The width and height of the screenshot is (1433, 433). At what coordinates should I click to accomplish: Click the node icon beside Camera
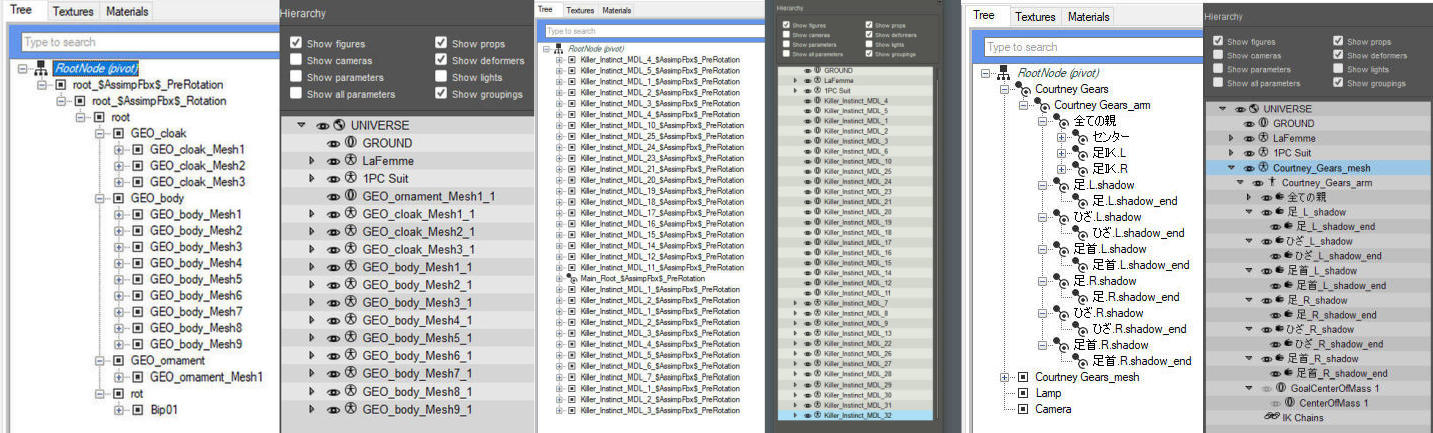pyautogui.click(x=1022, y=409)
